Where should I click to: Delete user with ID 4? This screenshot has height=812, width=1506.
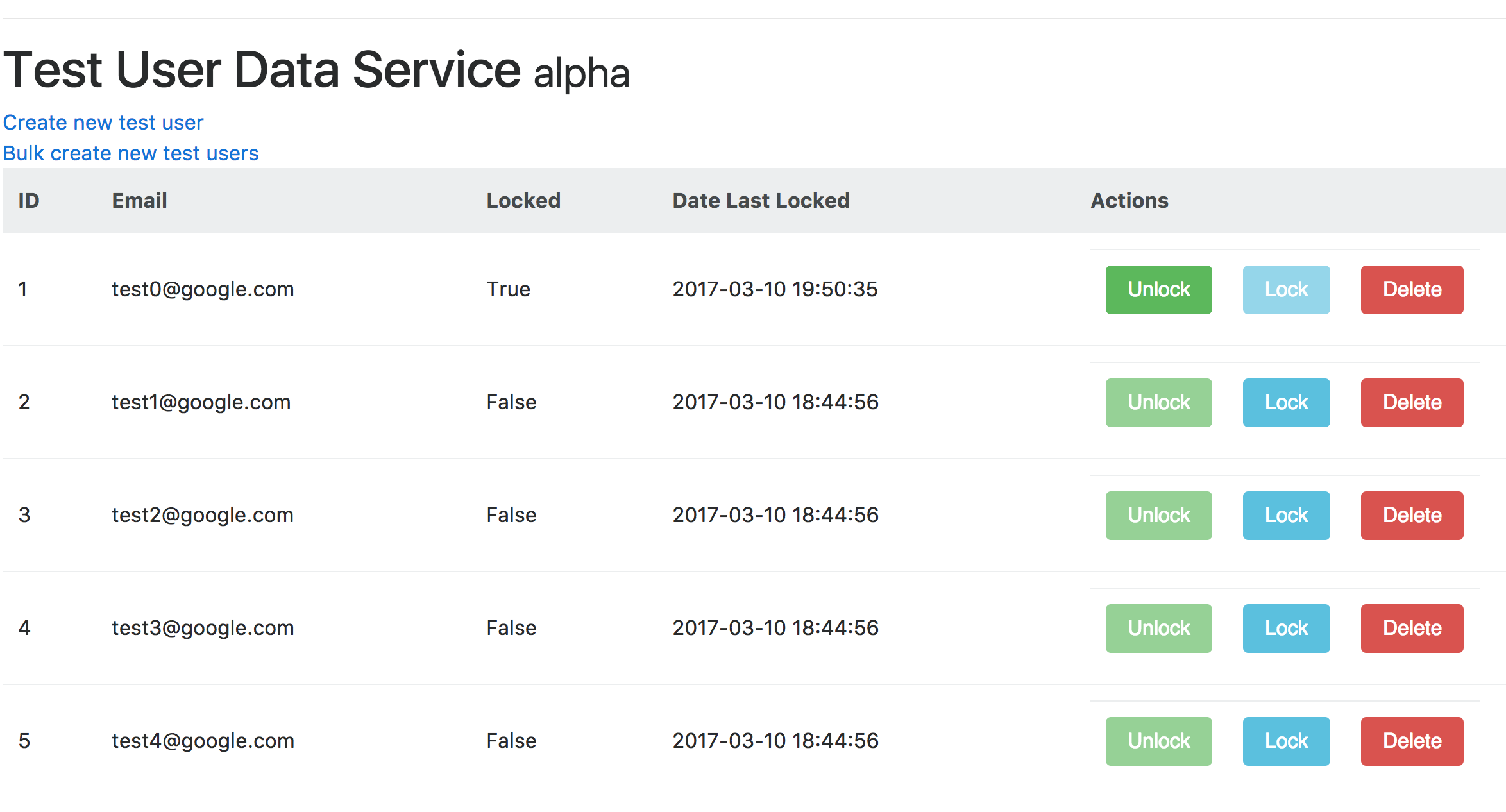pos(1412,629)
